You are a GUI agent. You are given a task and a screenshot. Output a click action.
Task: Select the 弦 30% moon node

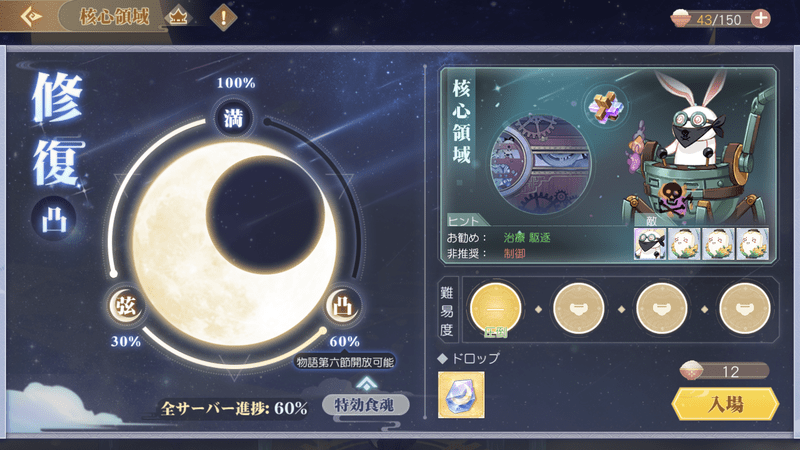(126, 305)
